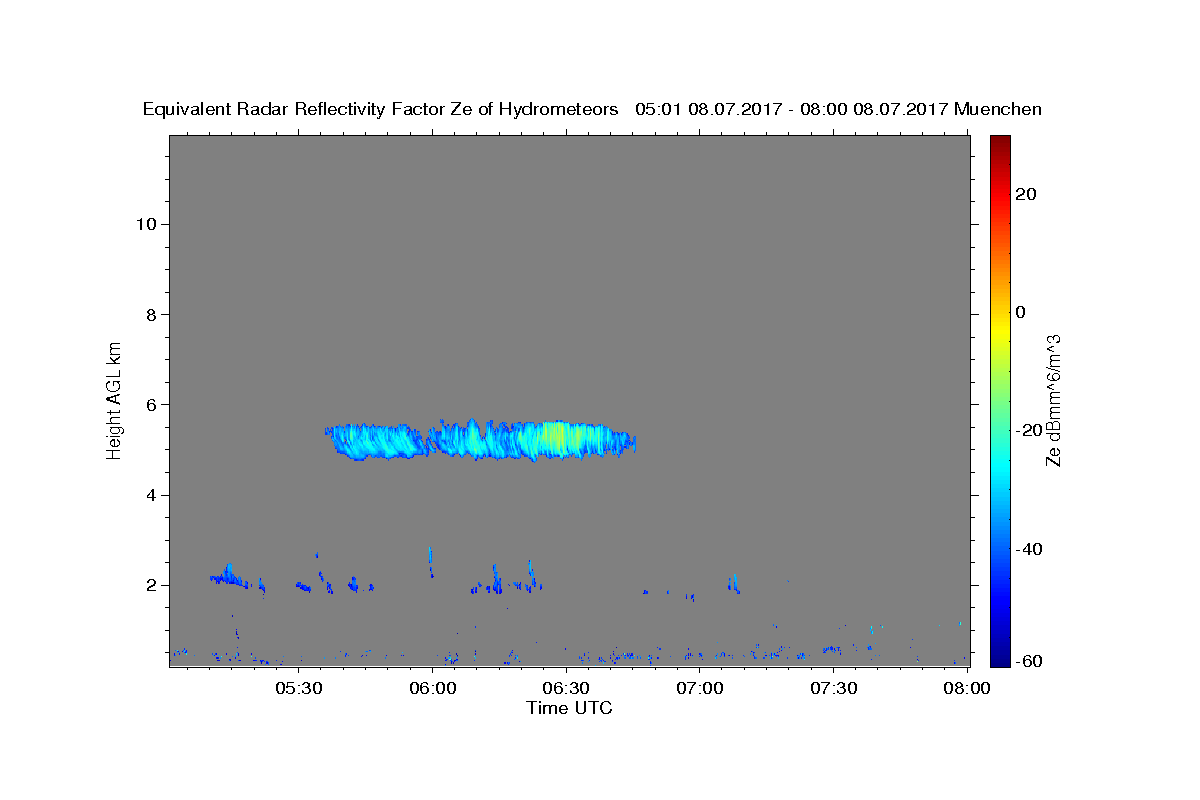1200x800 pixels.
Task: Click the 07:00 time tick label
Action: click(x=700, y=689)
